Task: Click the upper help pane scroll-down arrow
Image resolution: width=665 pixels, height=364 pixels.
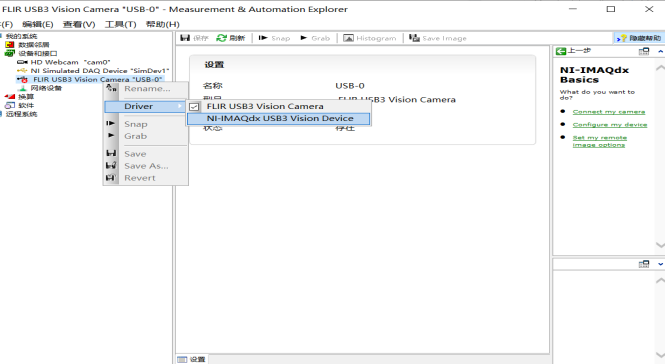Action: [660, 245]
